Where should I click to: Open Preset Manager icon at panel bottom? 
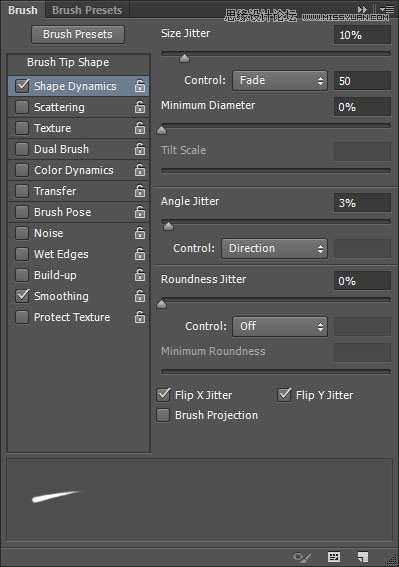click(334, 557)
